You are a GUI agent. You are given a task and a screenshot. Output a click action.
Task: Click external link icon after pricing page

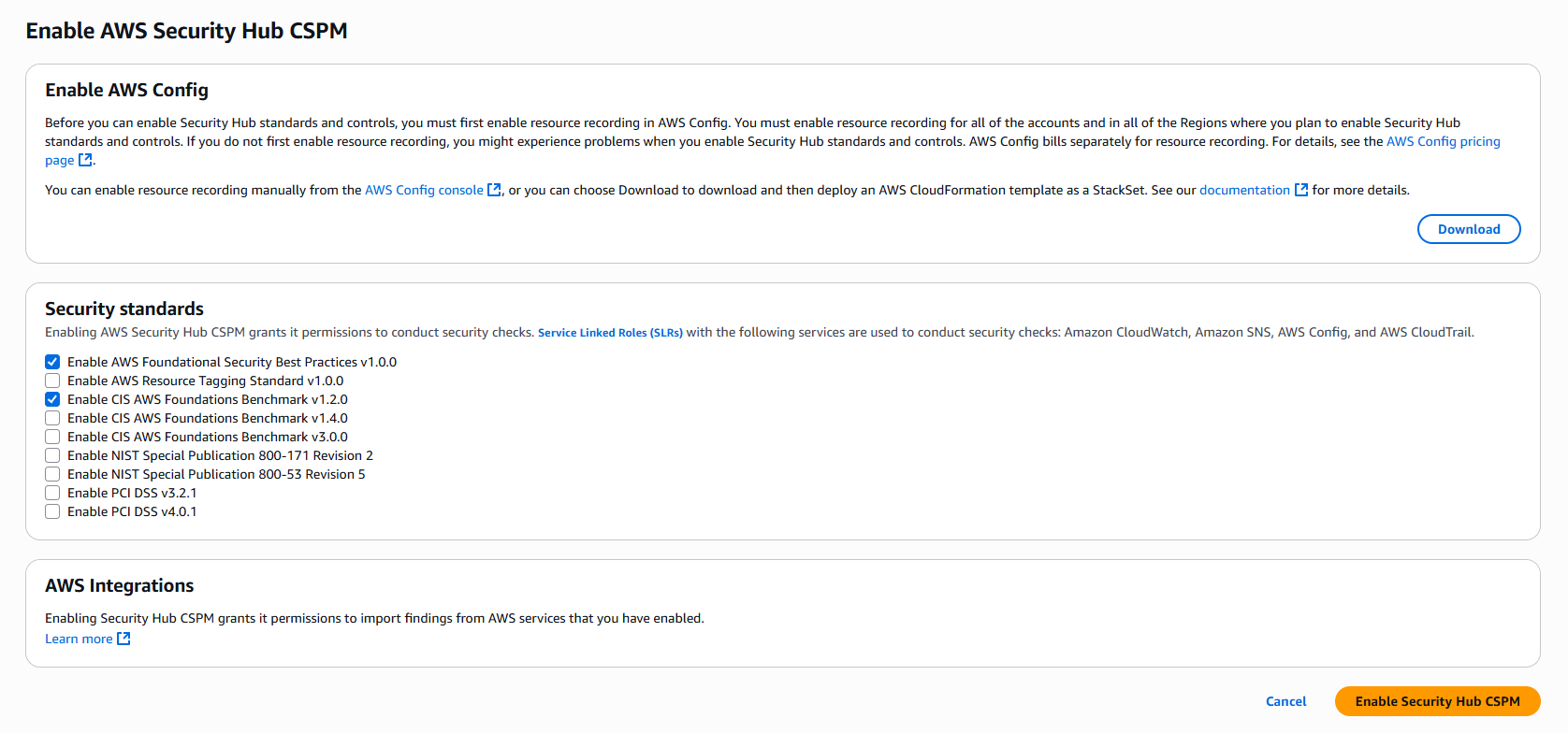pos(85,160)
